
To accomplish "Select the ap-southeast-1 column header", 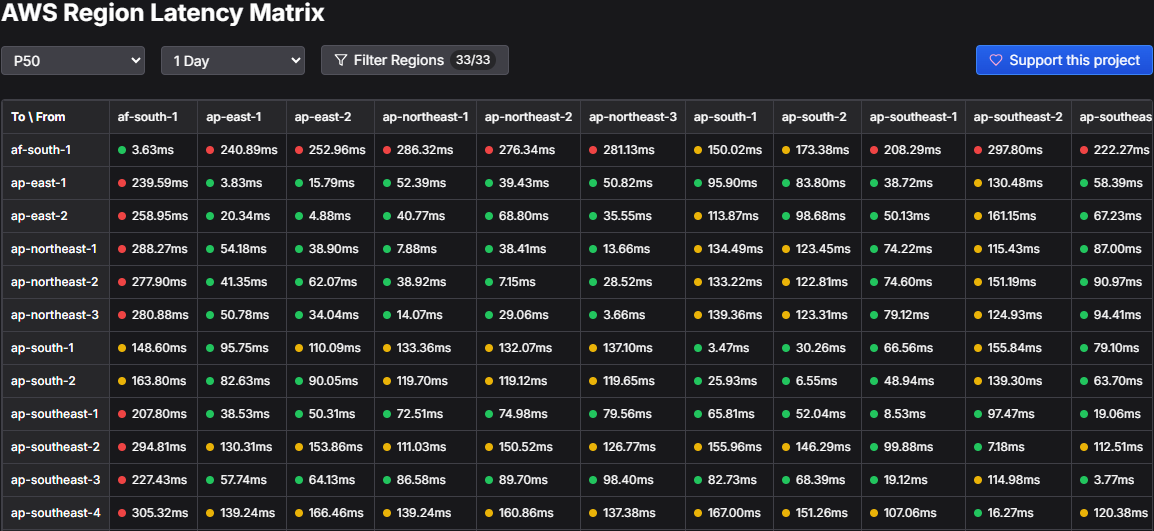I will tap(913, 116).
